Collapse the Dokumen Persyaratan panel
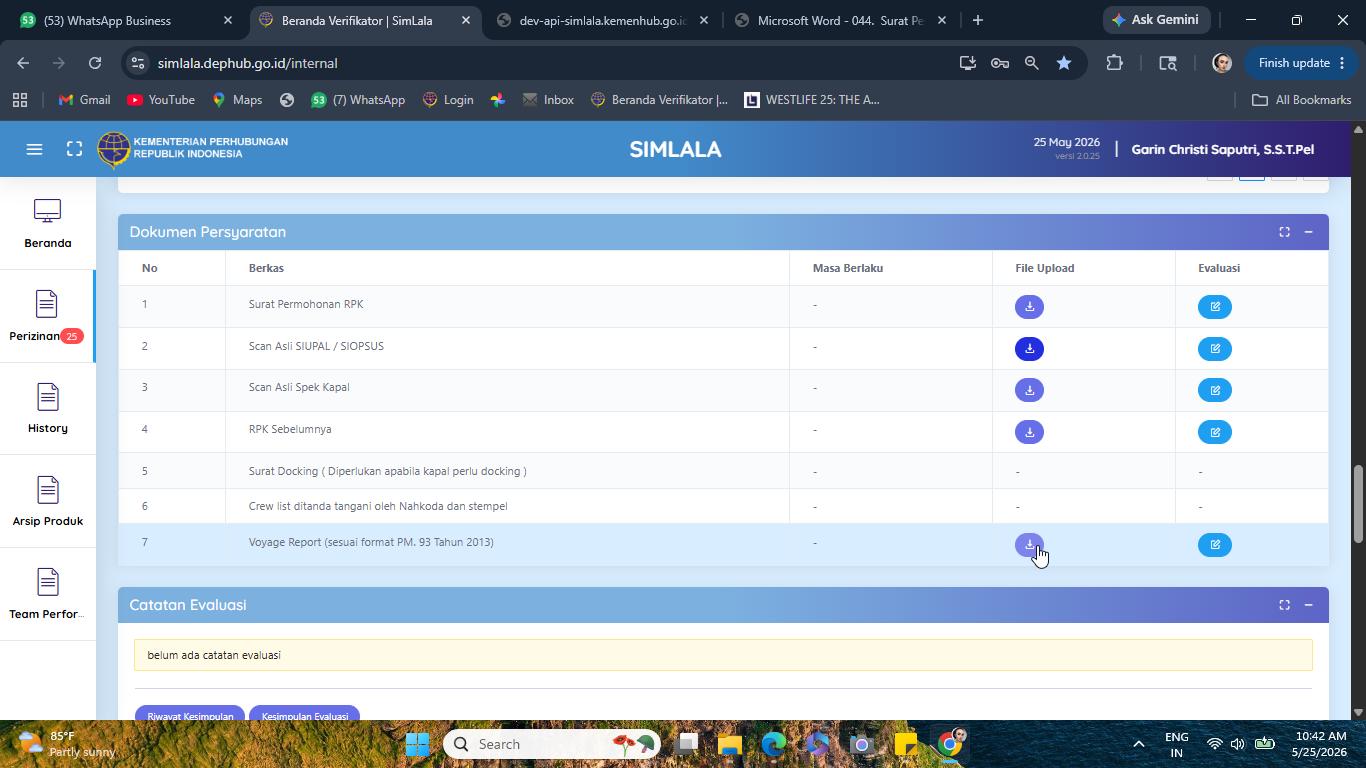 pos(1308,232)
